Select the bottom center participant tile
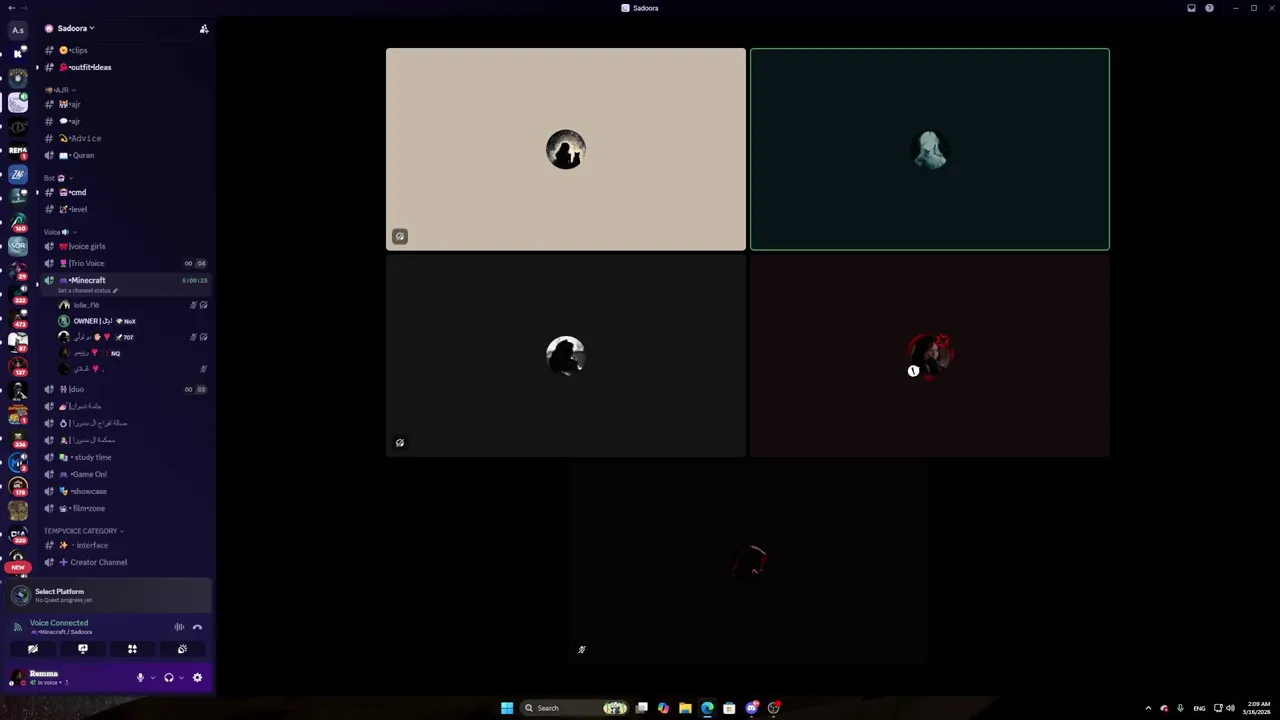The width and height of the screenshot is (1280, 720). [x=748, y=561]
